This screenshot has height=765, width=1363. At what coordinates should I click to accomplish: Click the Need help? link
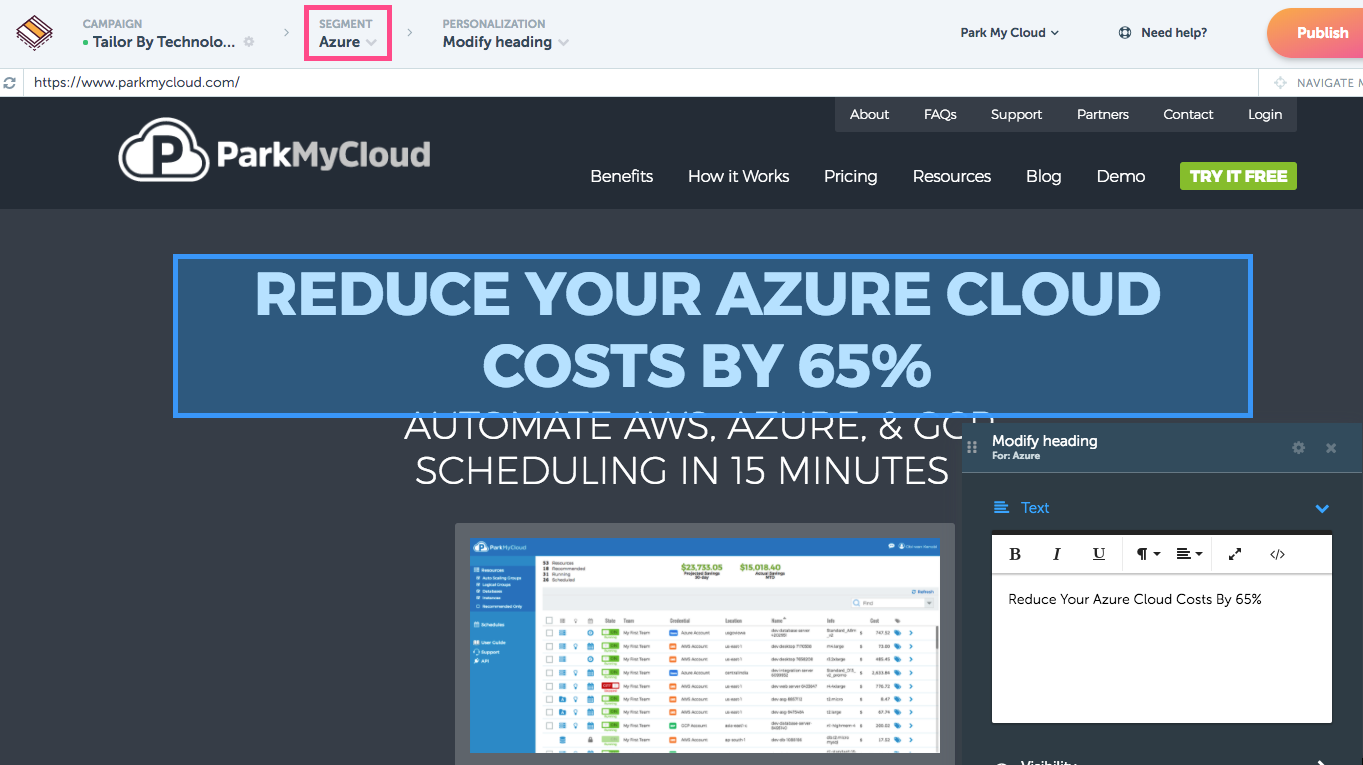tap(1173, 33)
